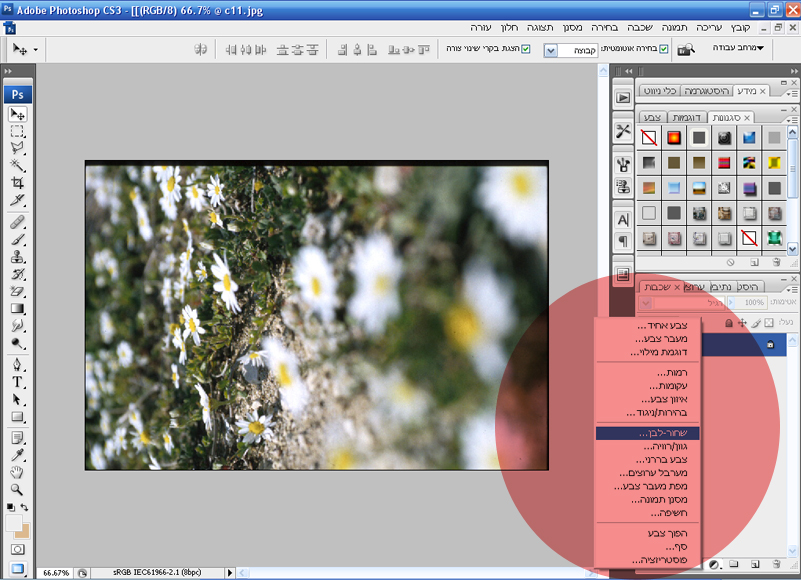801x580 pixels.
Task: Select the Path Selection arrow tool
Action: [17, 399]
